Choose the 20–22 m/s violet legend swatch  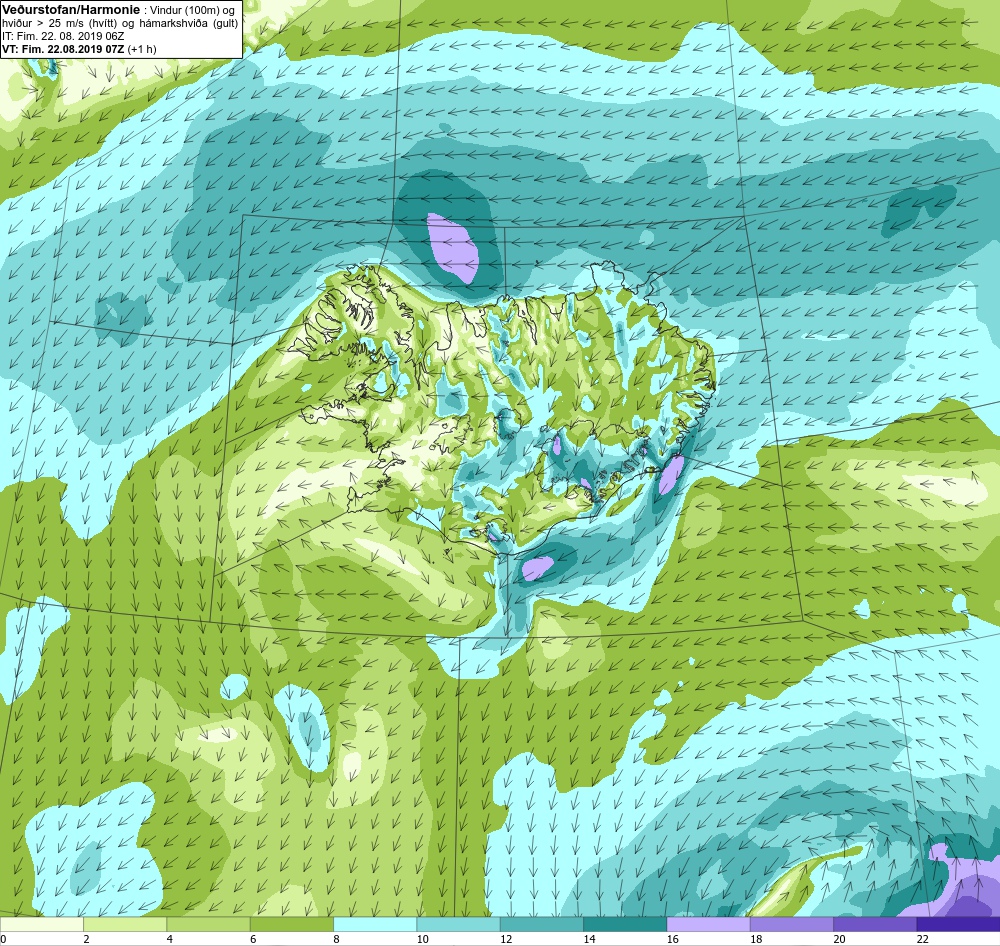[x=875, y=924]
